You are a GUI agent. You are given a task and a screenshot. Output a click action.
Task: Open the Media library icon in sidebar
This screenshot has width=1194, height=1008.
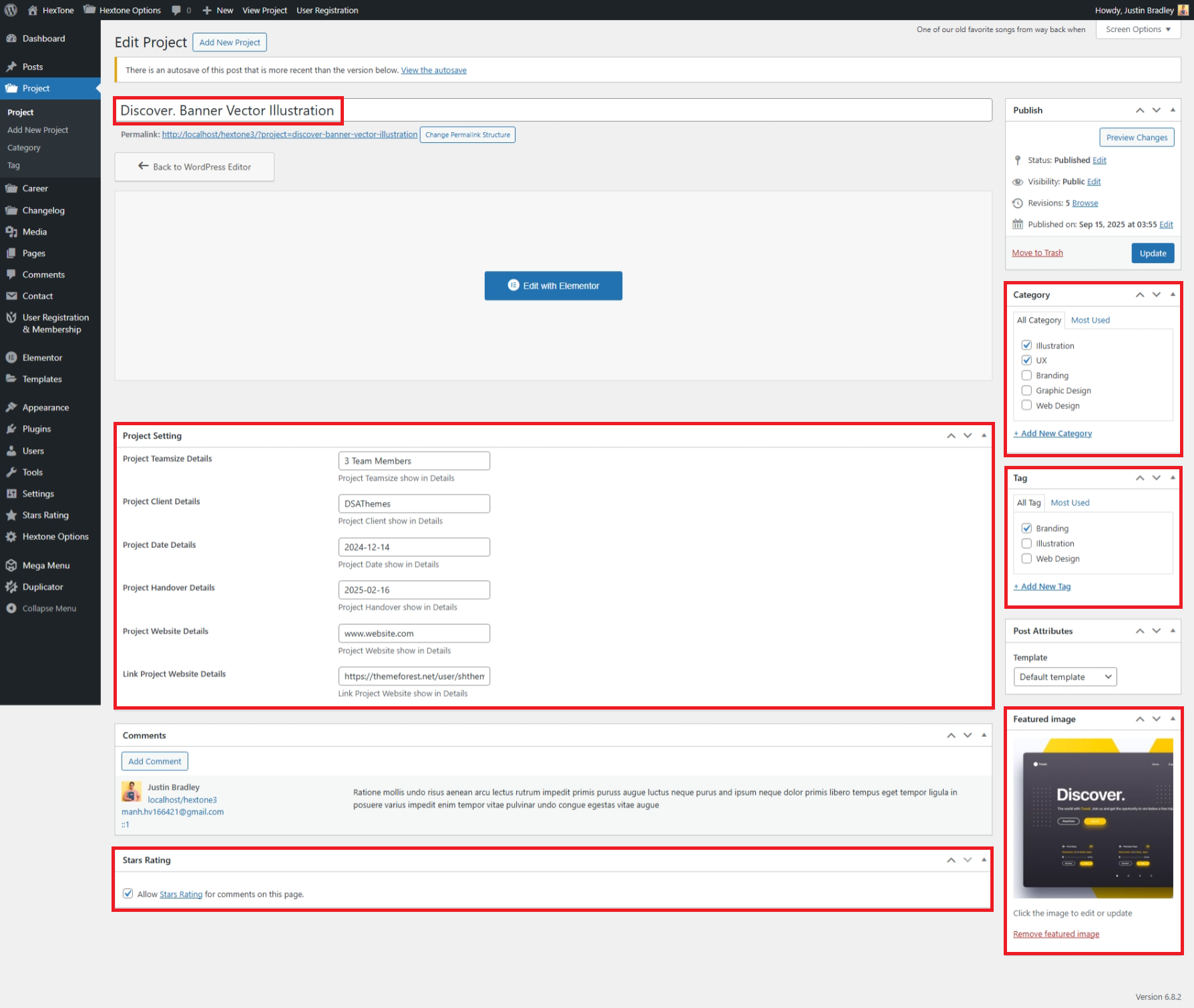(11, 232)
